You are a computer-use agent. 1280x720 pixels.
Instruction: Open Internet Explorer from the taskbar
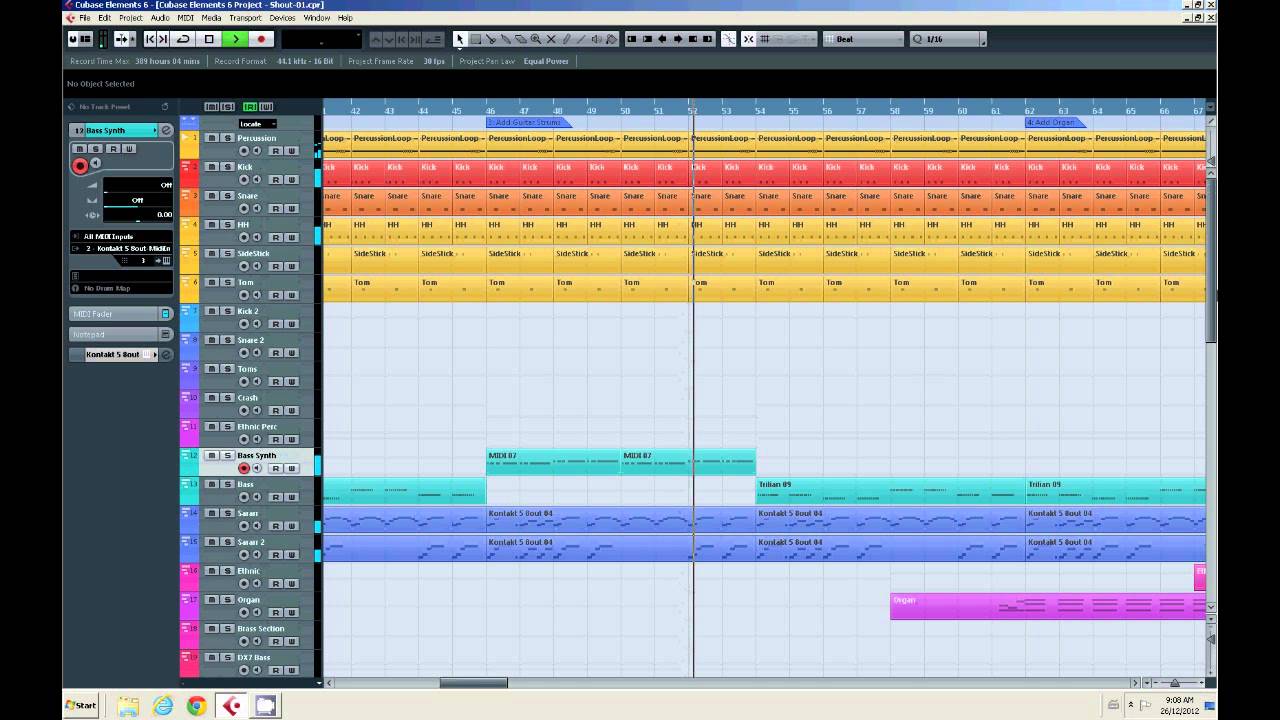click(x=162, y=706)
